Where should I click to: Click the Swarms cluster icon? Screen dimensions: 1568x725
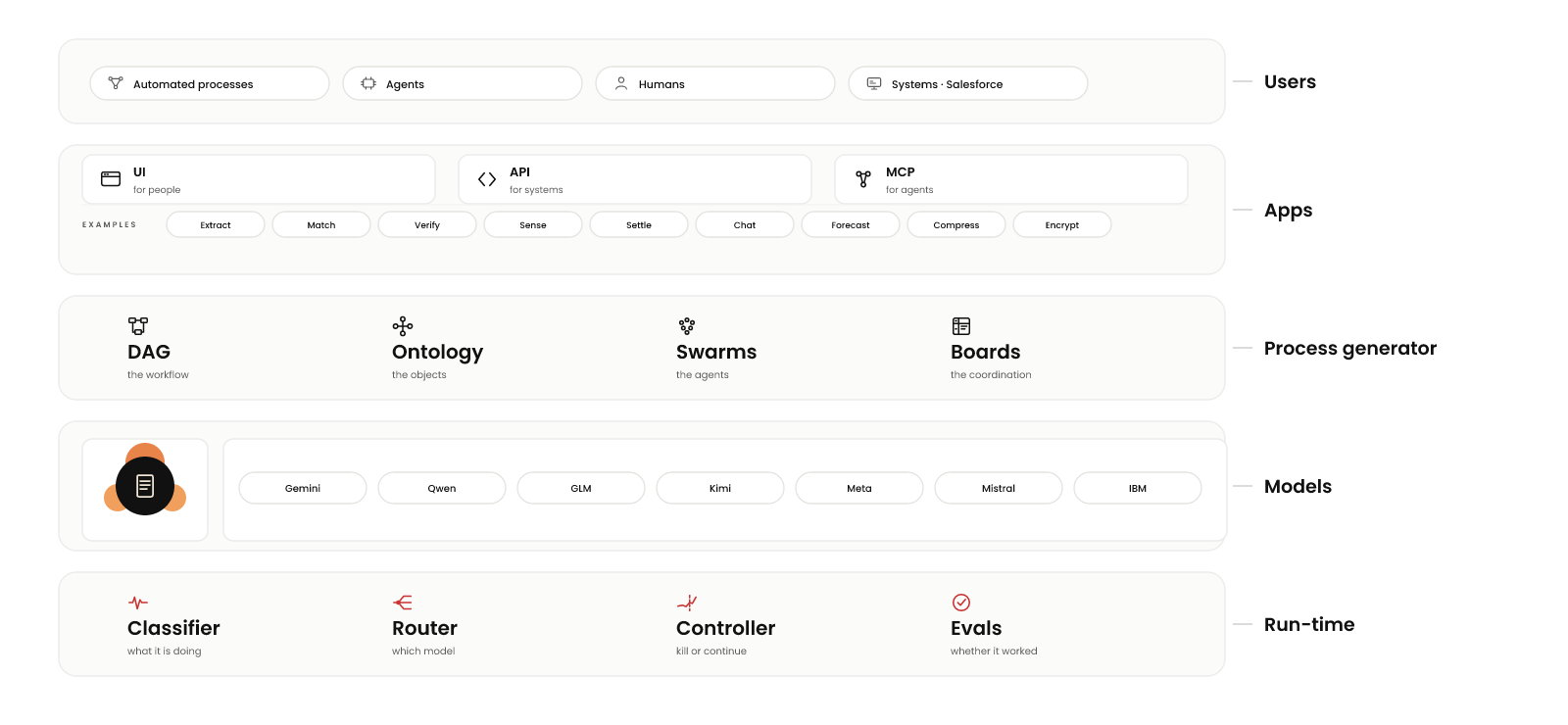point(687,325)
